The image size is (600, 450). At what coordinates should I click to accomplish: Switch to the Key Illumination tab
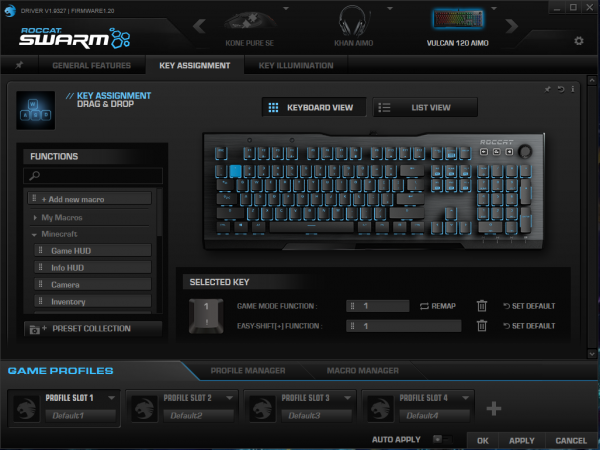pyautogui.click(x=296, y=65)
